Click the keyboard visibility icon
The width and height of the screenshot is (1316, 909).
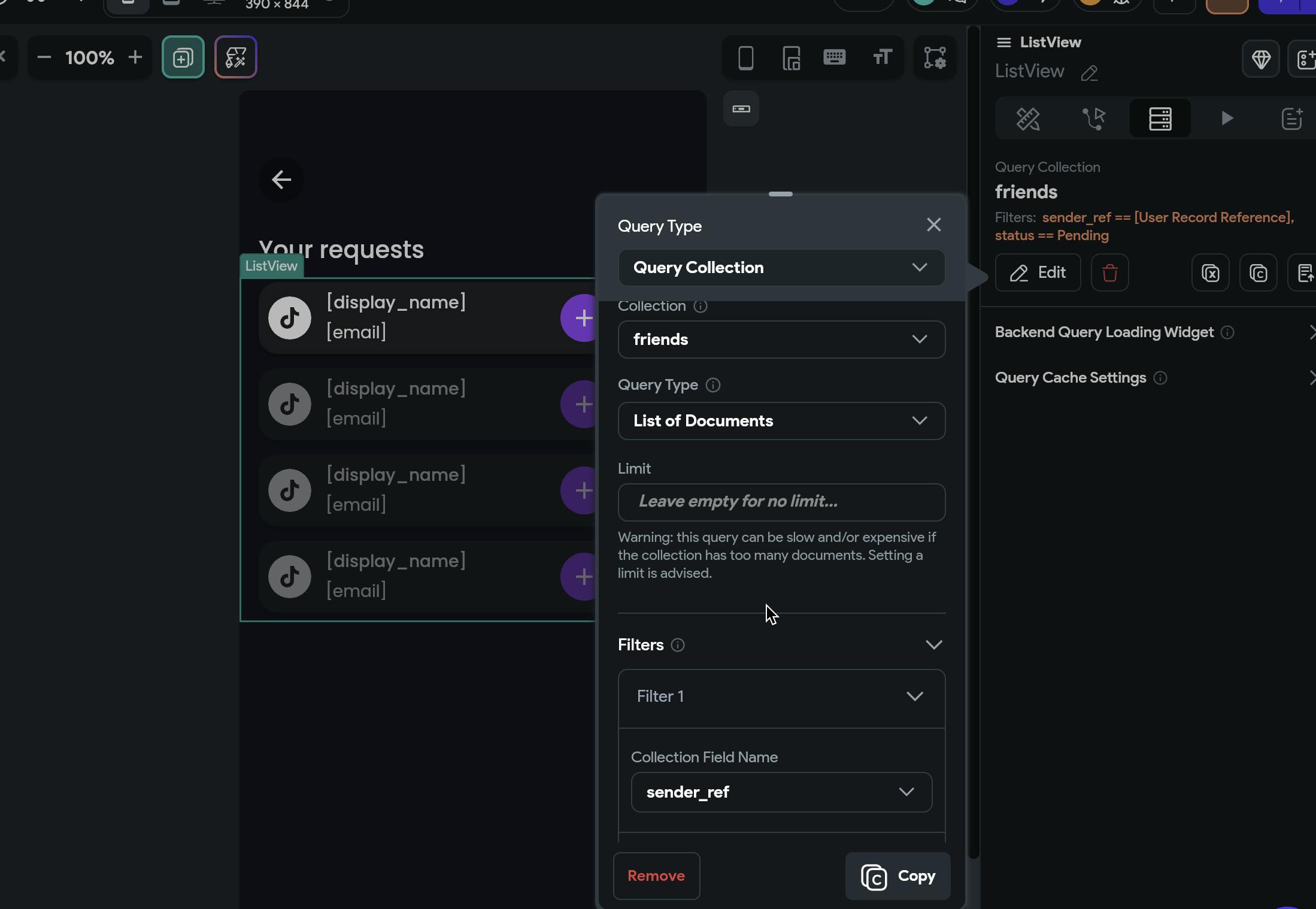(834, 57)
